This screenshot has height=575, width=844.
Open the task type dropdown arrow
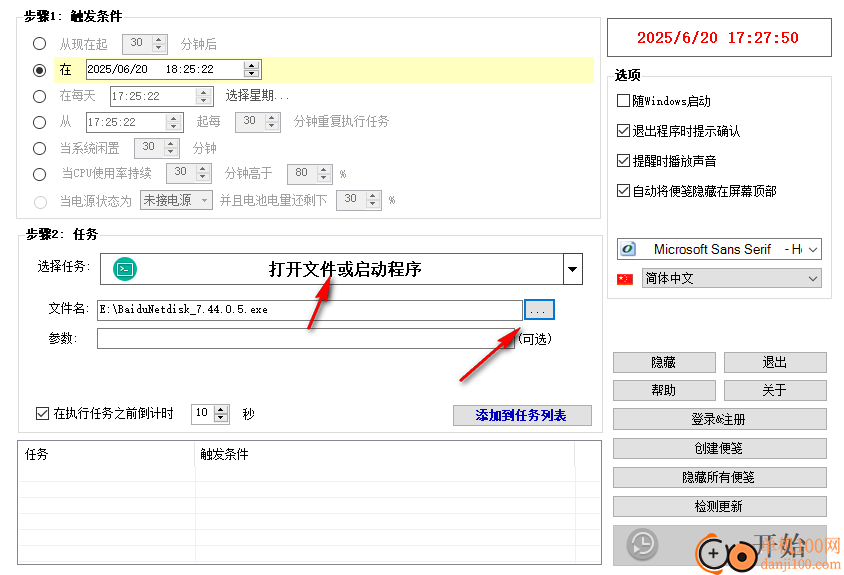[x=573, y=269]
